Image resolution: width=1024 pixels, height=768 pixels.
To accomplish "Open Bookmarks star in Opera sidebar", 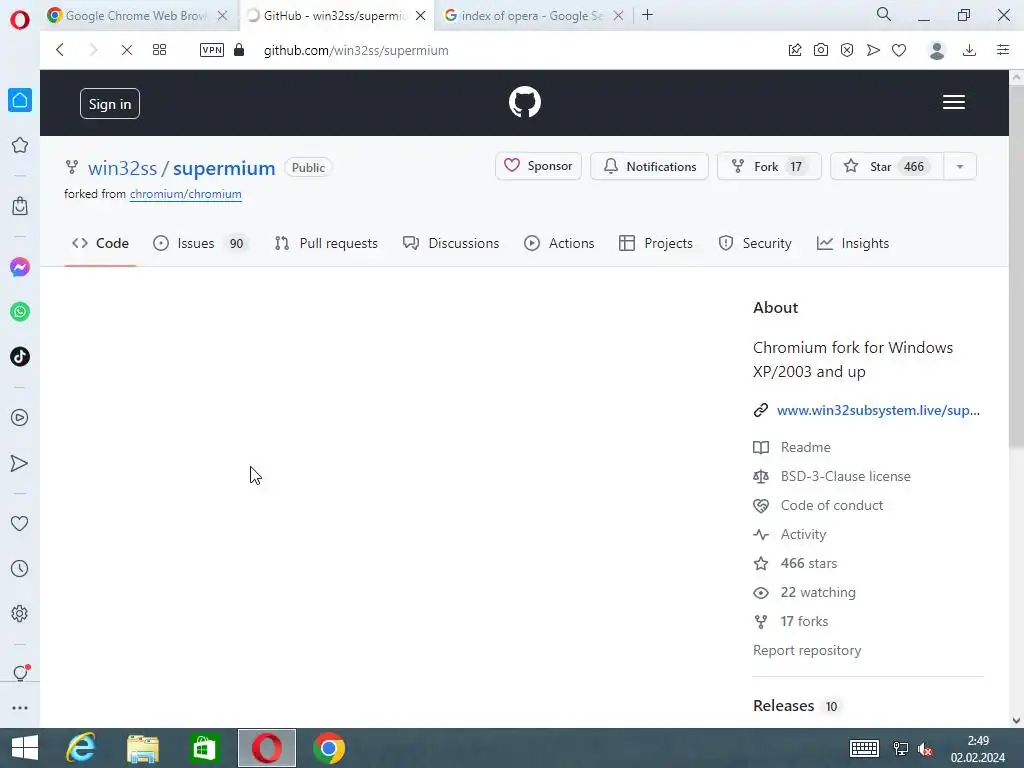I will click(x=20, y=145).
